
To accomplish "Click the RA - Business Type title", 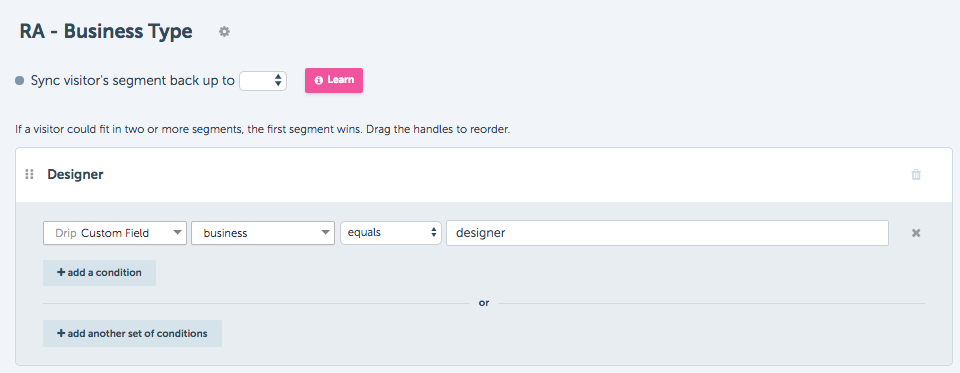I will coord(106,31).
